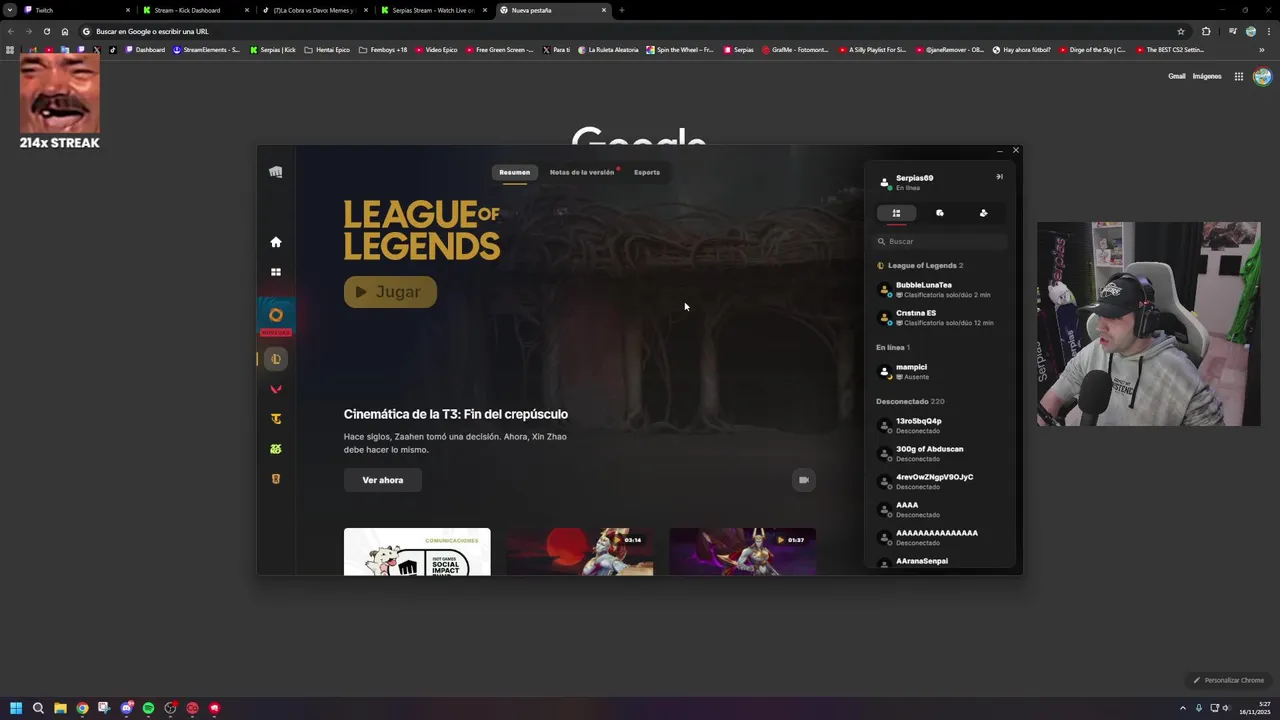Collapse the League of Legends friends group
Screen dimensions: 1280x720
(920, 266)
